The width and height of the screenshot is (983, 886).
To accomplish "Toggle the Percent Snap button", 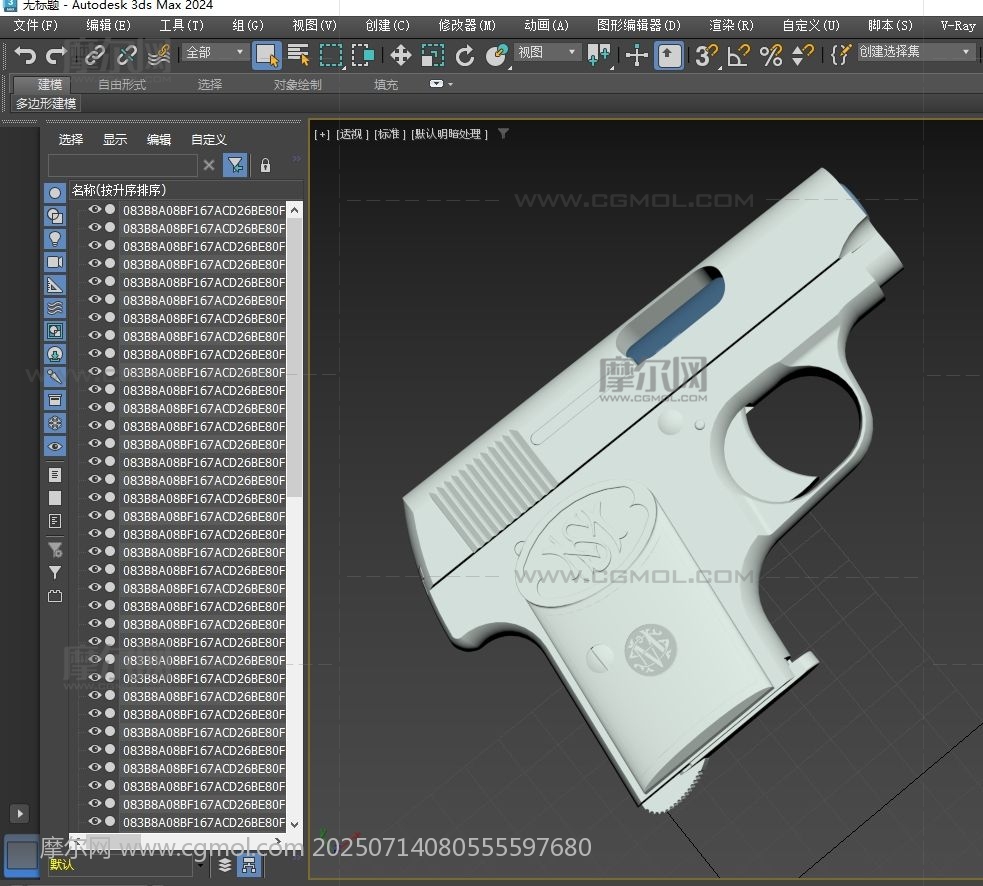I will tap(771, 55).
